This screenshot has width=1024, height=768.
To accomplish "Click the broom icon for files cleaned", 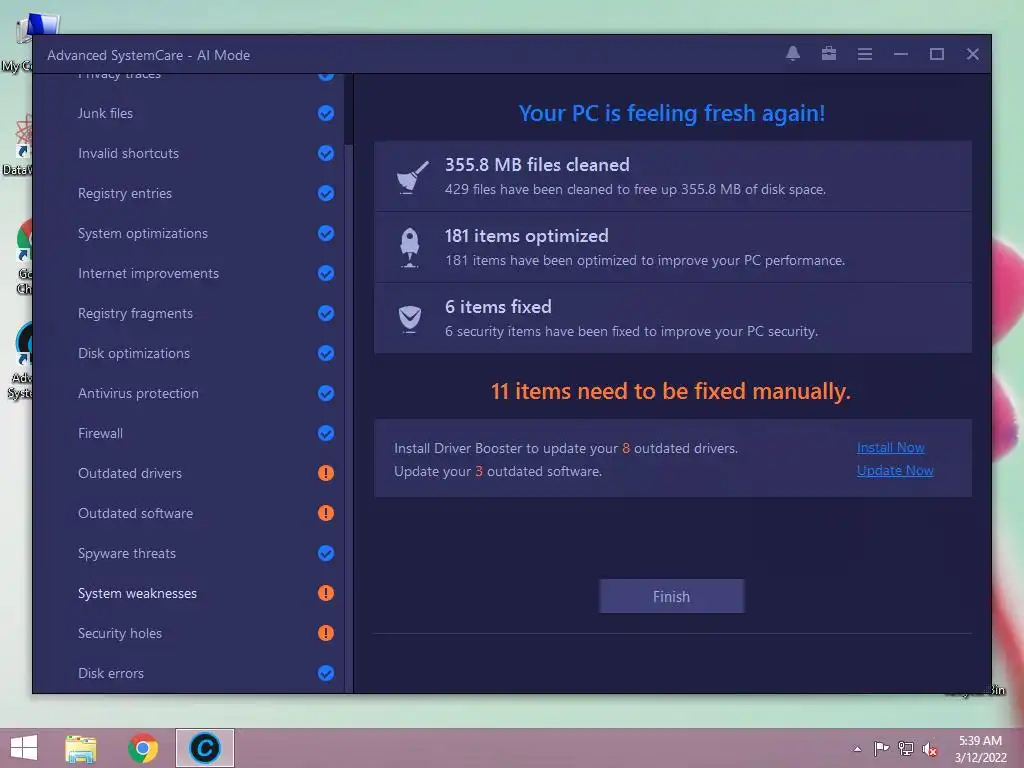I will (x=412, y=176).
